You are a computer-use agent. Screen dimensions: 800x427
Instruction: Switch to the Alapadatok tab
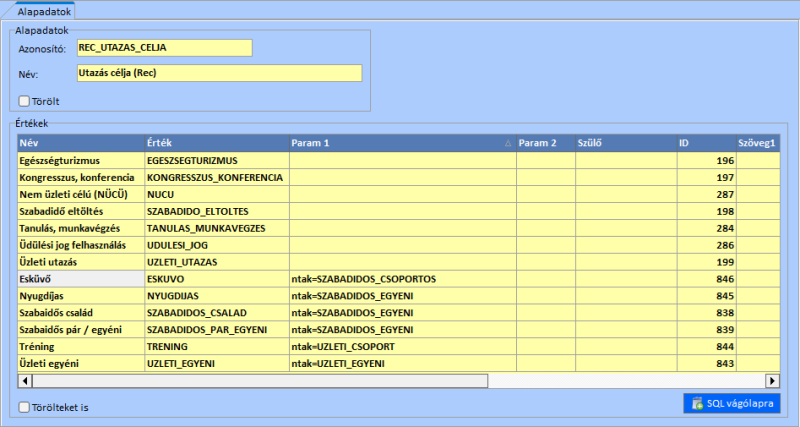44,11
